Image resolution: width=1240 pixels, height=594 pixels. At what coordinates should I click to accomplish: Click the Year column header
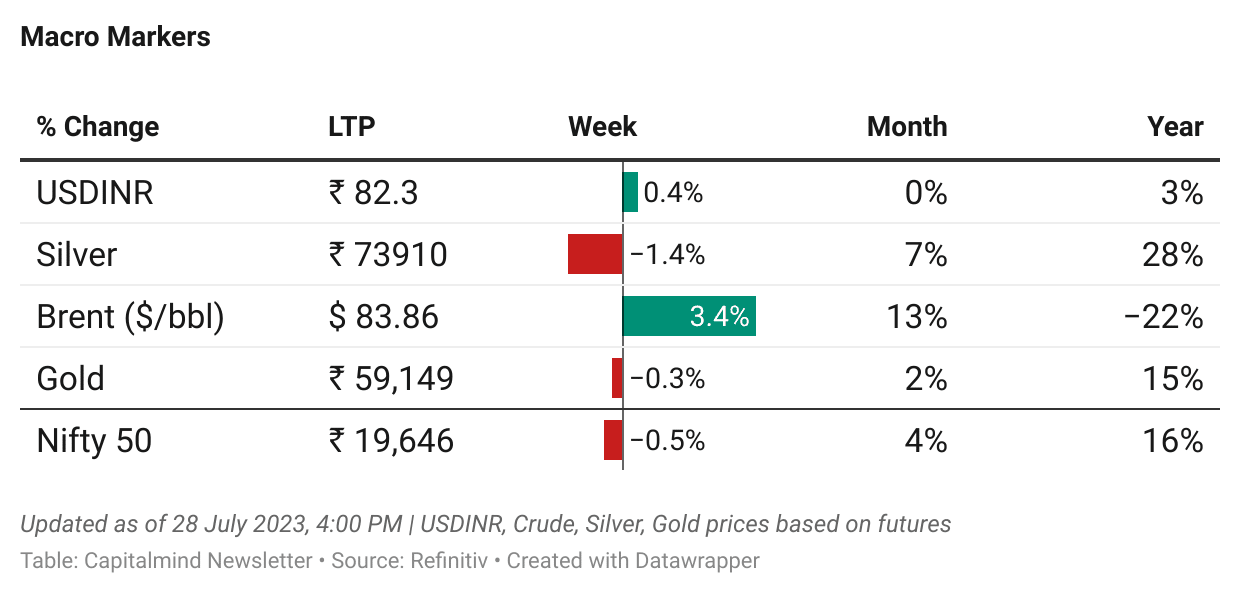point(1175,127)
